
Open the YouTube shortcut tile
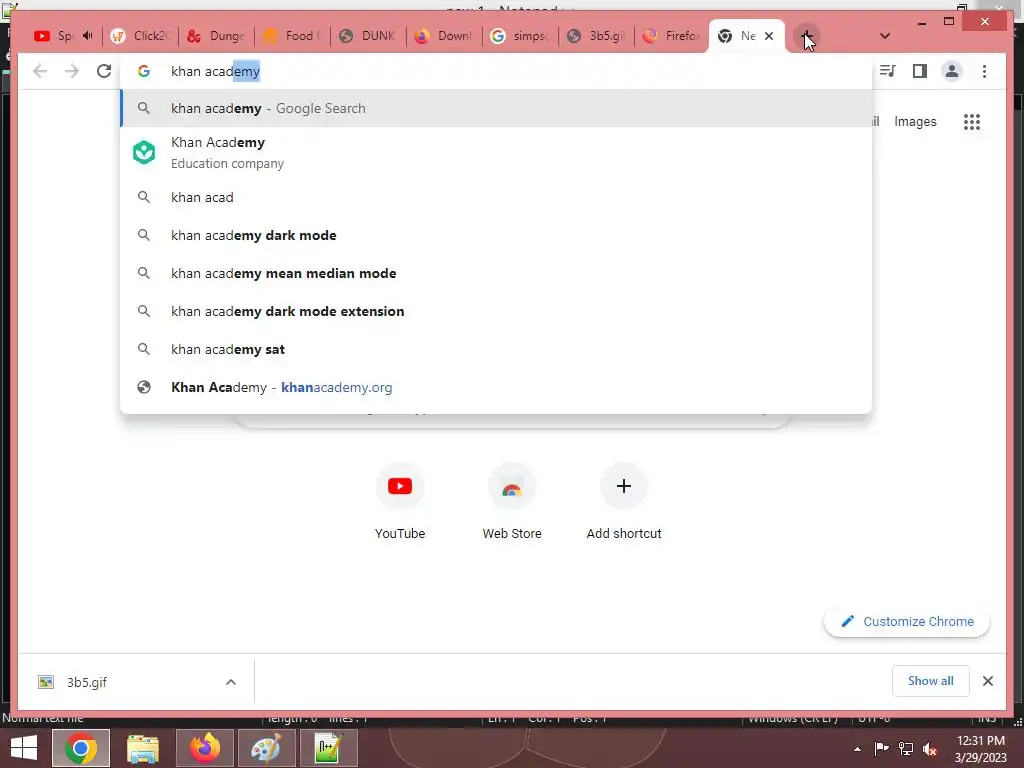tap(400, 501)
